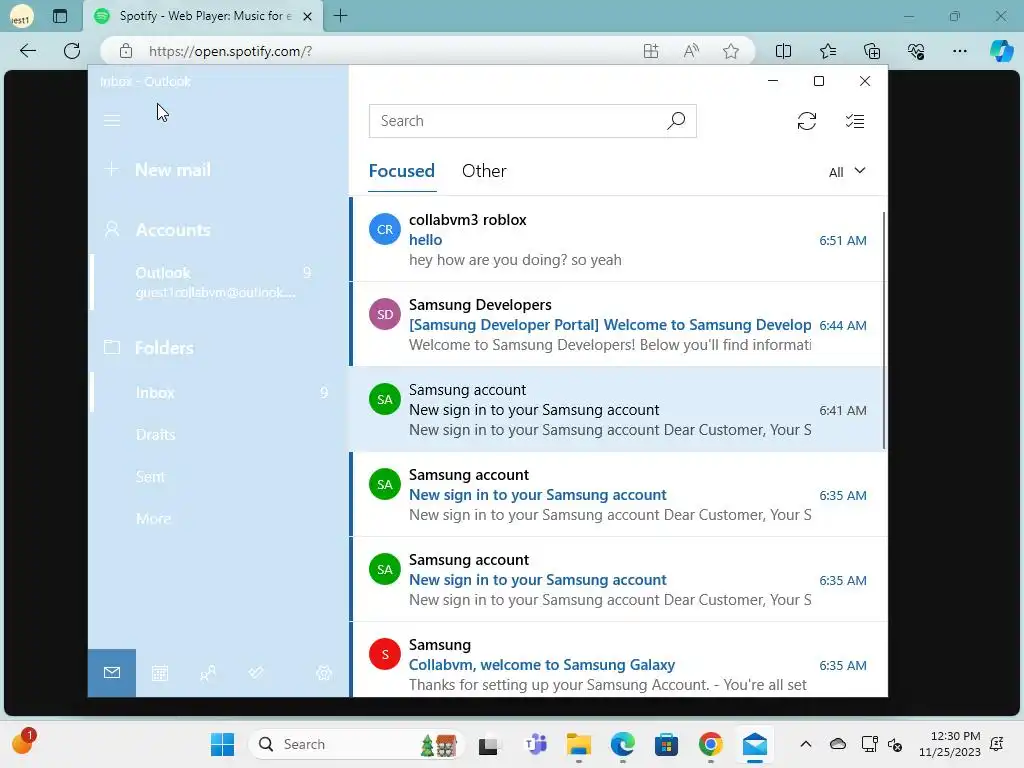Open Windows Start menu
1024x768 pixels.
(222, 744)
